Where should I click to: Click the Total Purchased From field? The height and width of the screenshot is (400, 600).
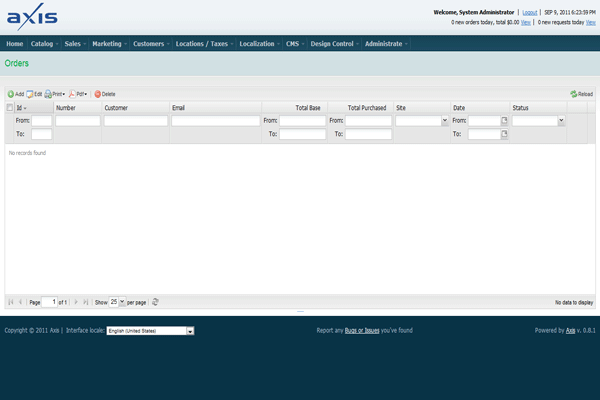click(x=368, y=121)
